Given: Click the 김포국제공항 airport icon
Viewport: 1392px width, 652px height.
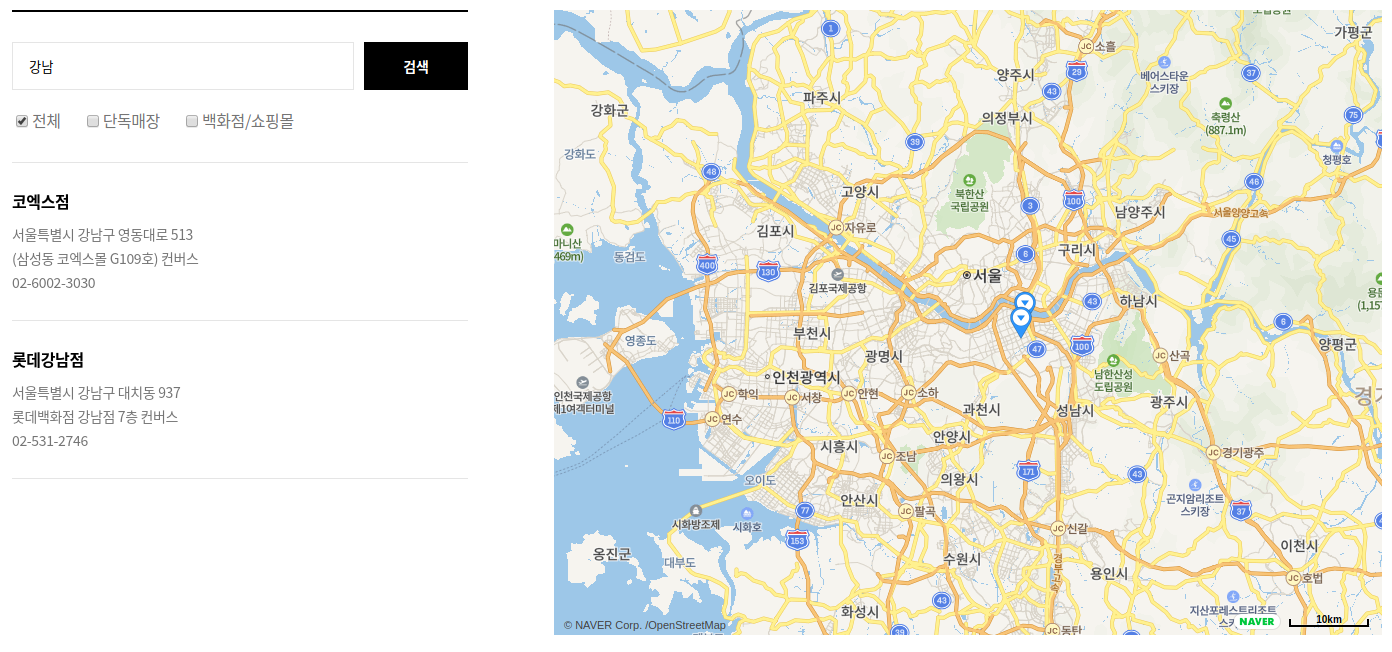Looking at the screenshot, I should [837, 273].
